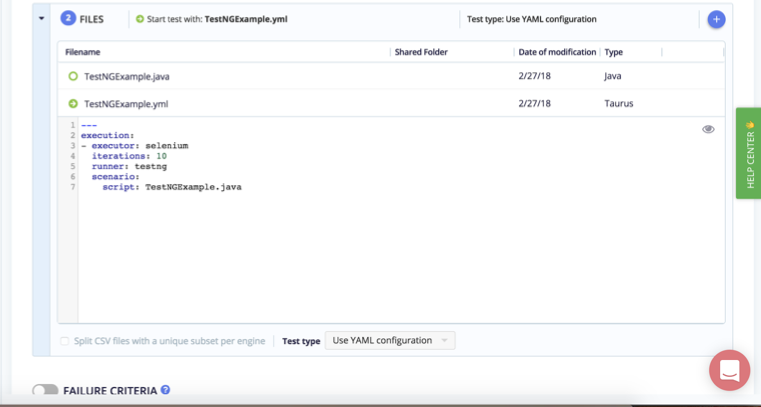This screenshot has height=407, width=761.
Task: Click the TestNGExample.java file name
Action: click(x=127, y=76)
